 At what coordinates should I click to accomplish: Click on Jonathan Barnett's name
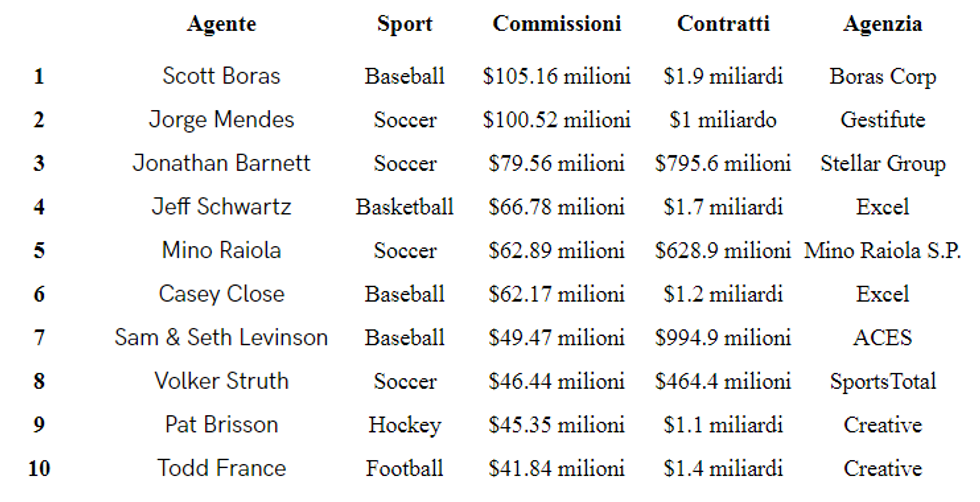(x=221, y=163)
